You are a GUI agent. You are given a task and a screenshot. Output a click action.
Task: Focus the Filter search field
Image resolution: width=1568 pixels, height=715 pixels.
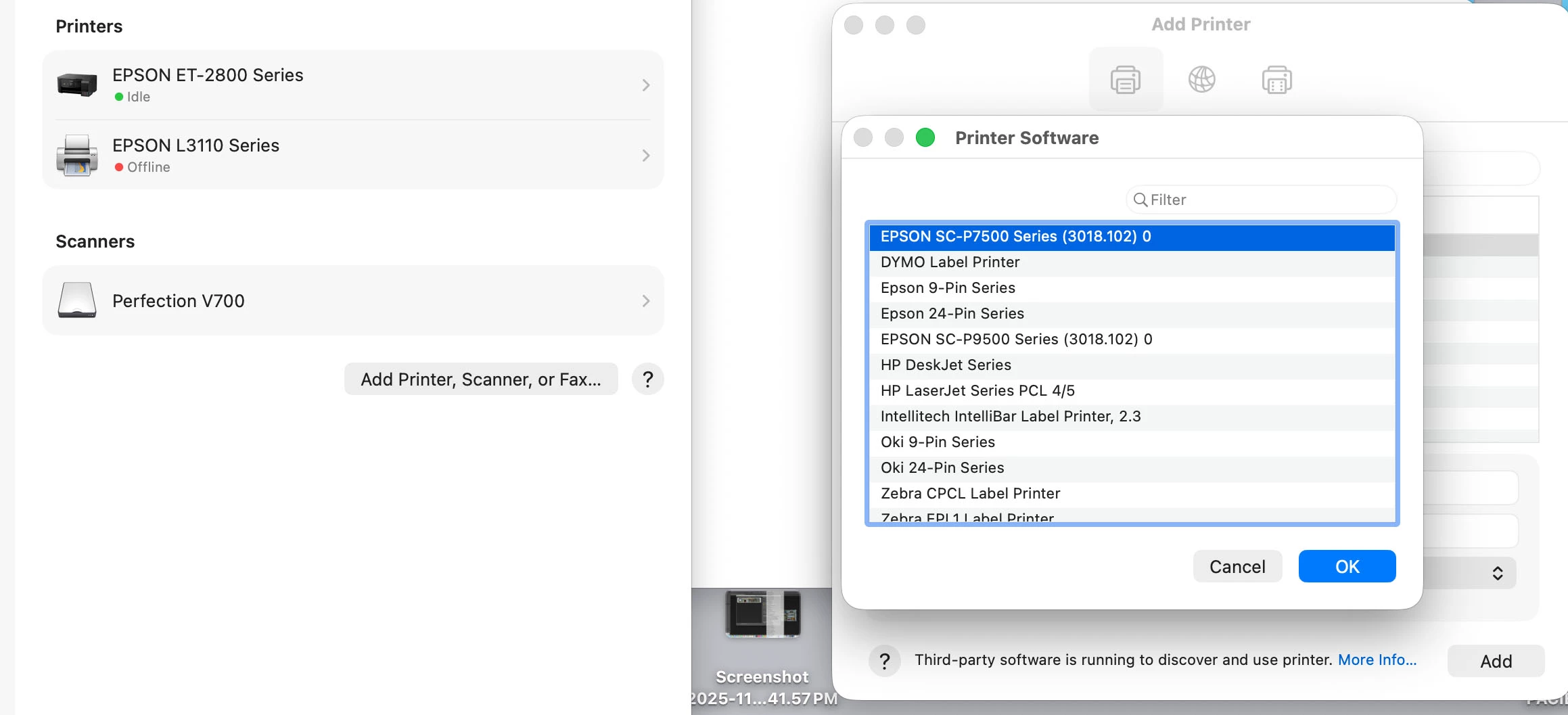coord(1262,200)
